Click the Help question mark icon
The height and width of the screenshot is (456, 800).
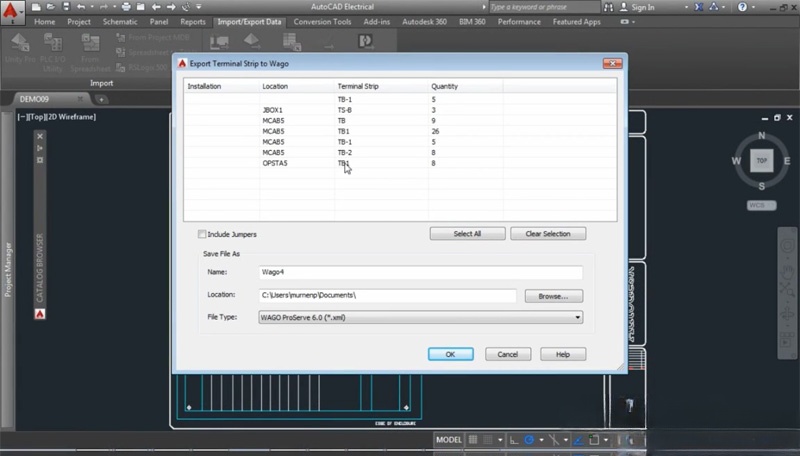coord(742,7)
